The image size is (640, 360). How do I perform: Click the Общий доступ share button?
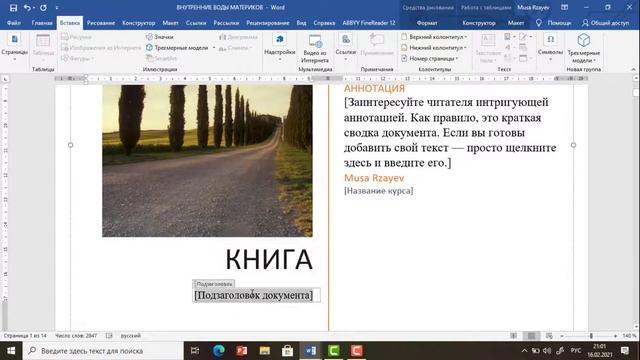point(606,23)
